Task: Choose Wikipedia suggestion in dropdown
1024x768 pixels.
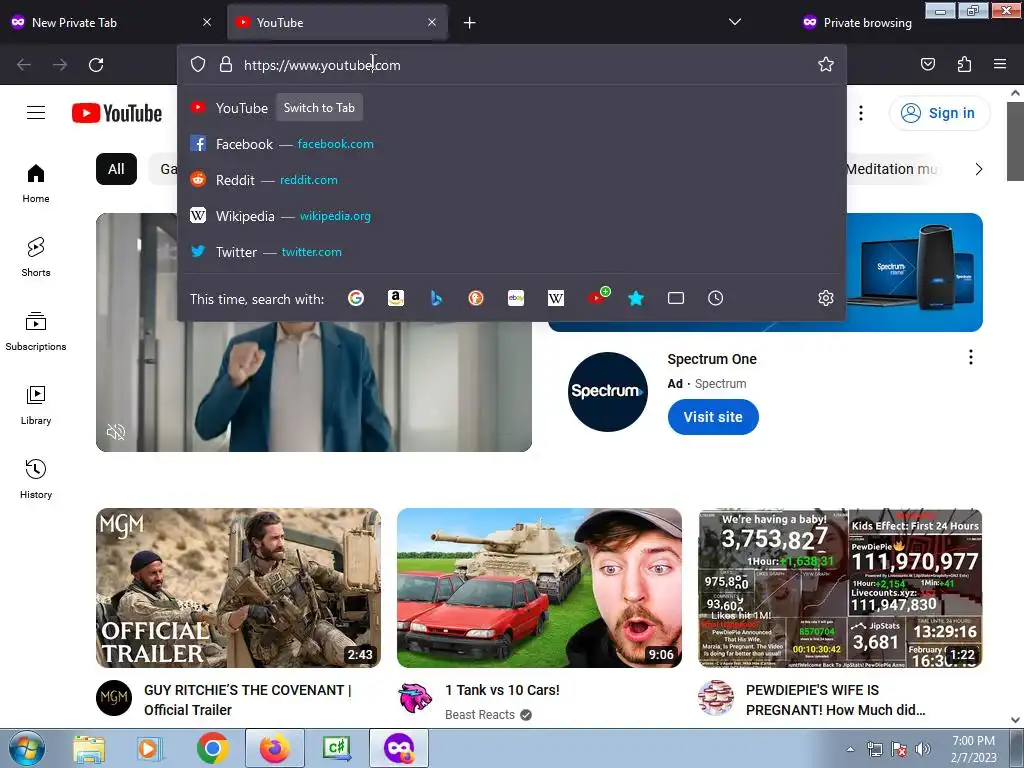Action: click(x=511, y=216)
